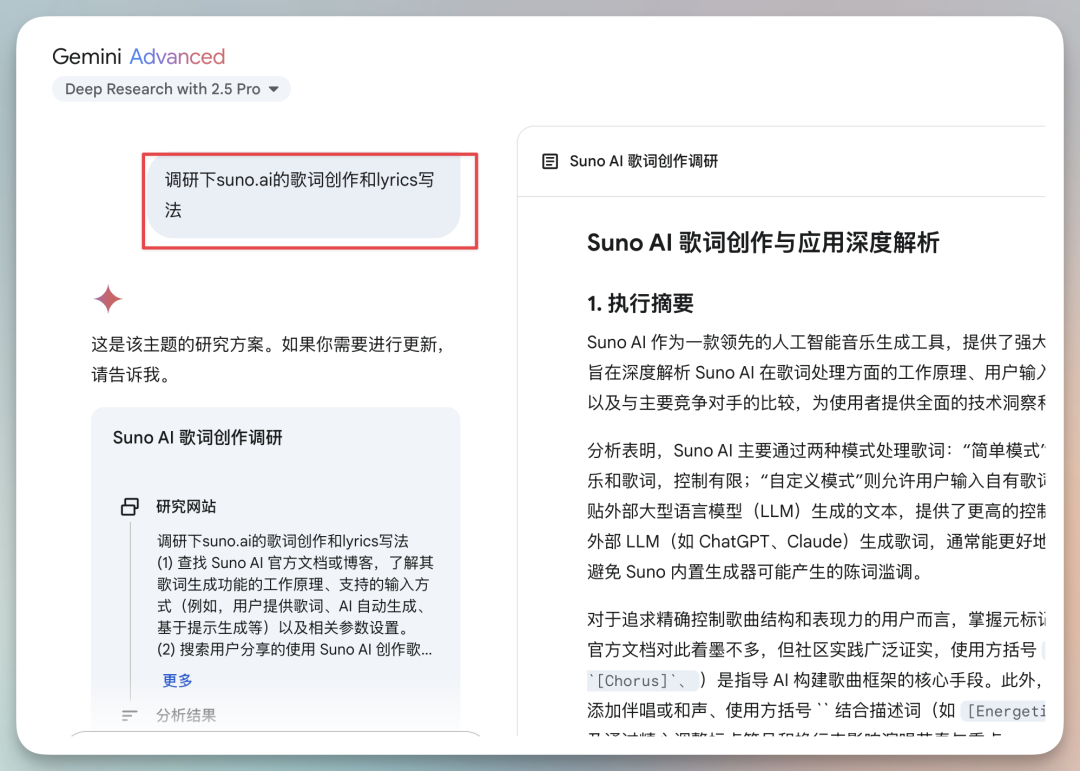Open the Suno AI 歌词创作调研 plan card title
Image resolution: width=1080 pixels, height=771 pixels.
click(x=198, y=438)
